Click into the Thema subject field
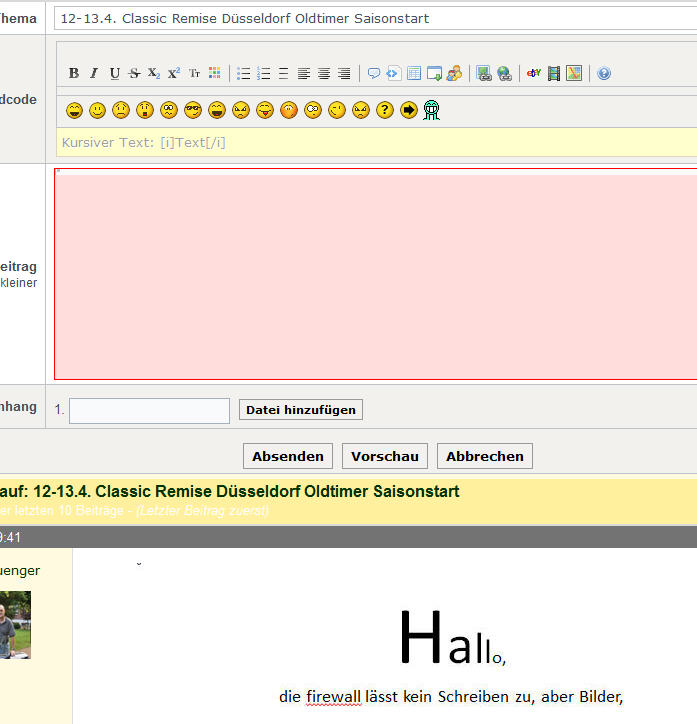The width and height of the screenshot is (697, 724). click(x=375, y=18)
